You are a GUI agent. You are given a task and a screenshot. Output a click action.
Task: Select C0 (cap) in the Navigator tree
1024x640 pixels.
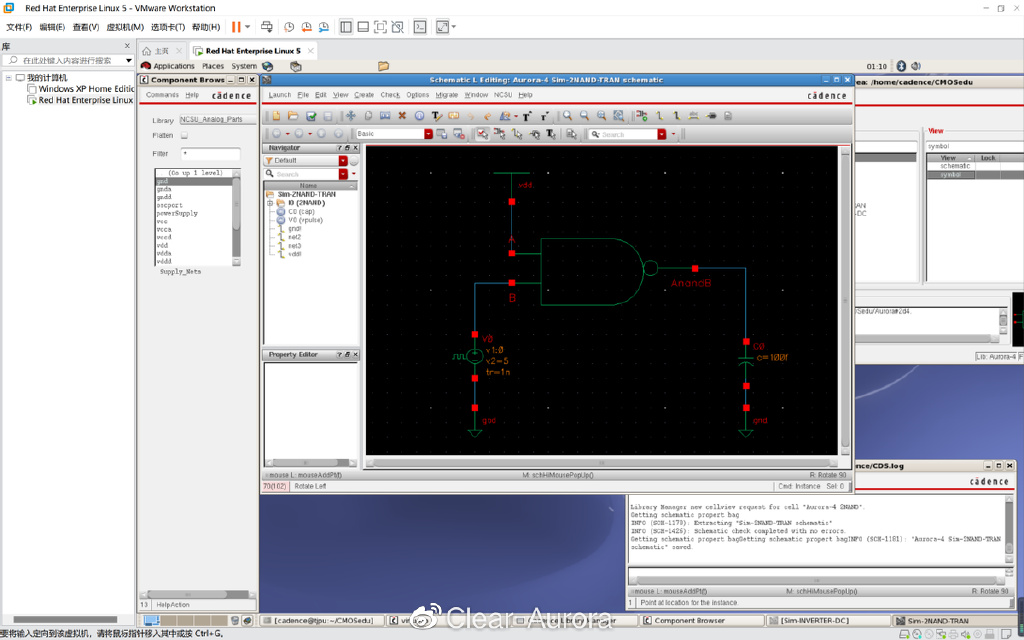(301, 212)
